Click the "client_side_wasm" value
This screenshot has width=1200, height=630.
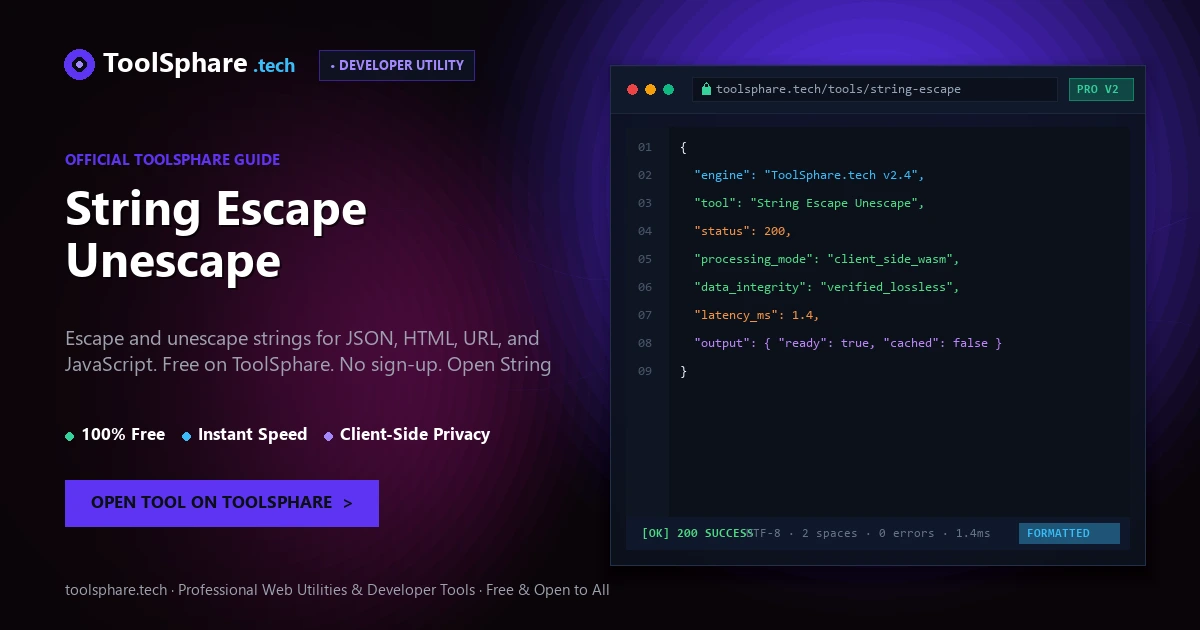[890, 259]
